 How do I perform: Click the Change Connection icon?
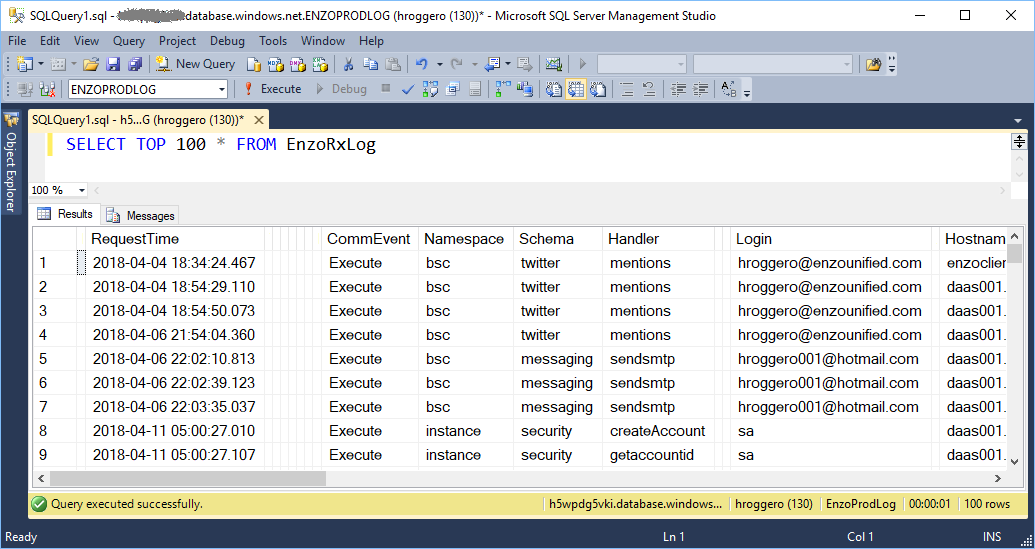[x=47, y=89]
